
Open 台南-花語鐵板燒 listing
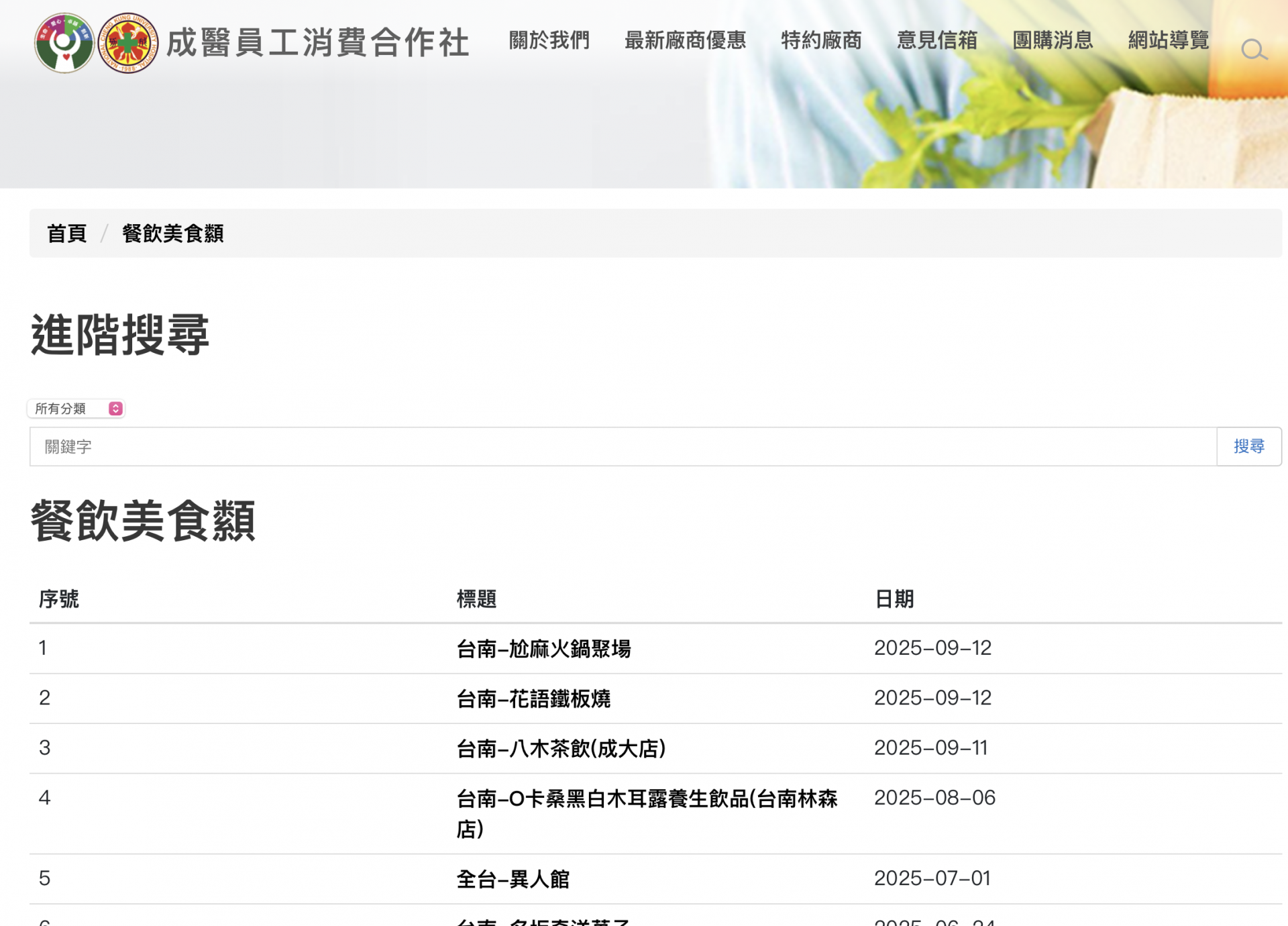[533, 699]
